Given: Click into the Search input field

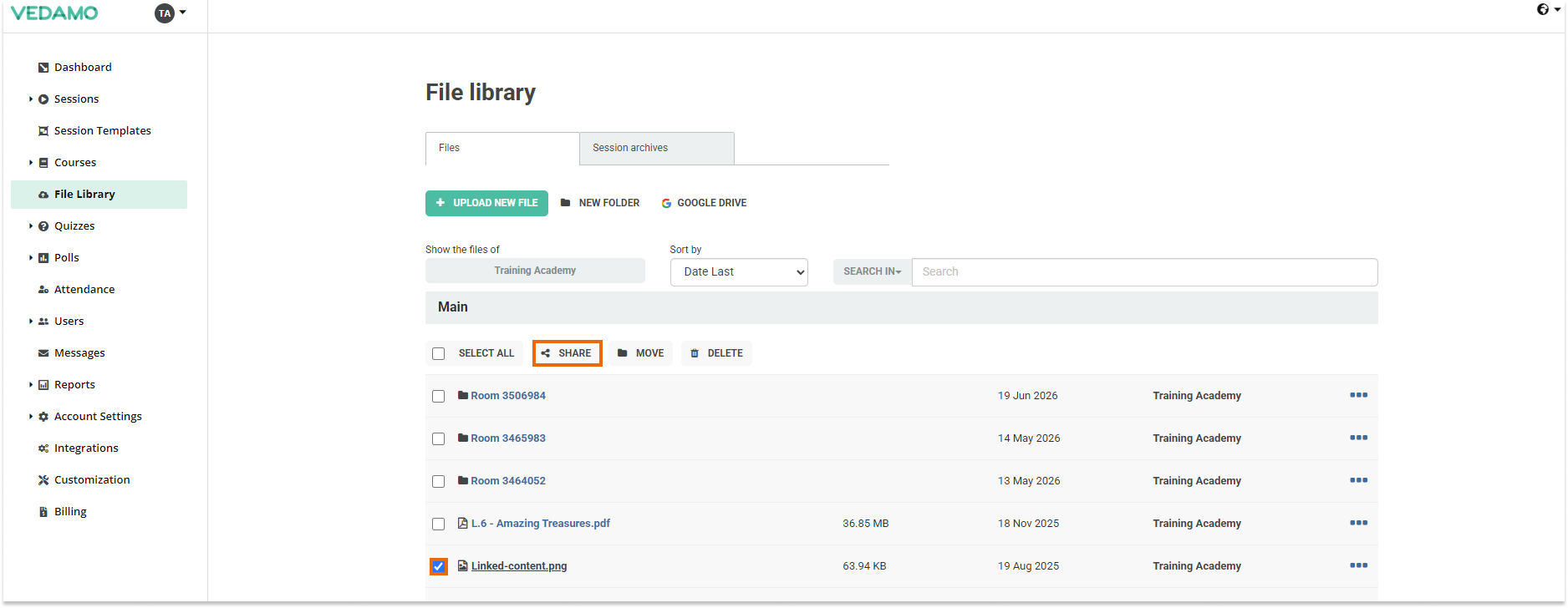Looking at the screenshot, I should (x=1144, y=272).
